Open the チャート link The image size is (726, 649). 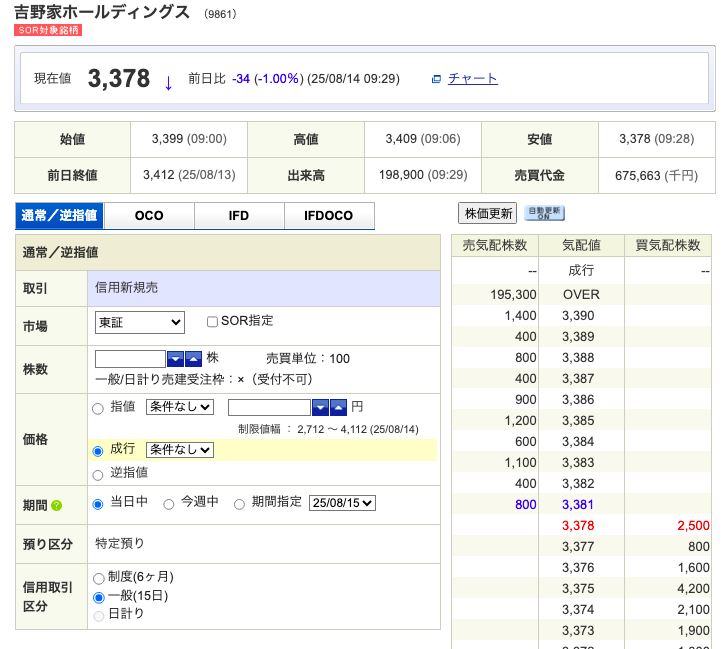pyautogui.click(x=473, y=79)
